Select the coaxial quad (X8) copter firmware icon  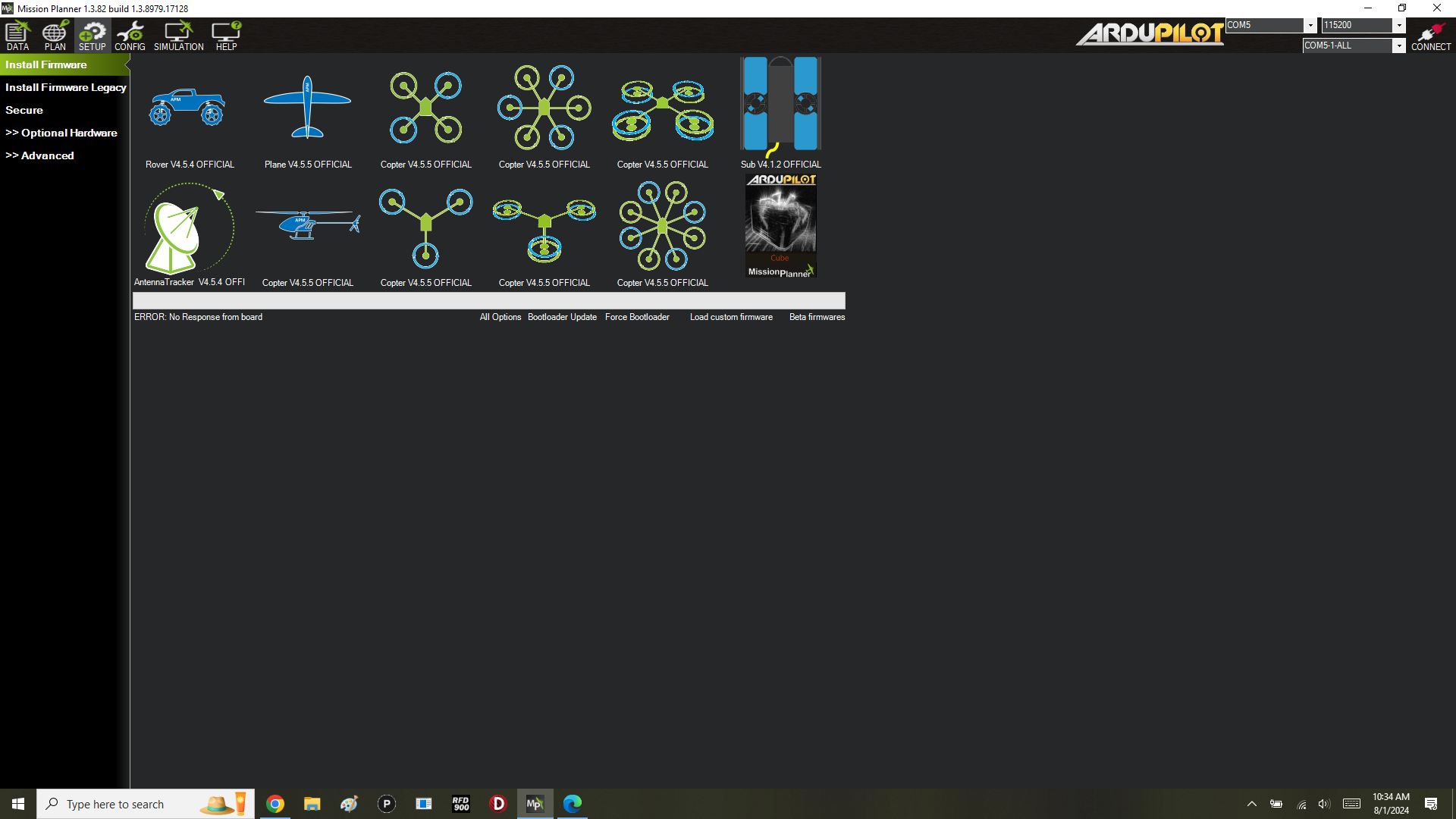[x=663, y=109]
